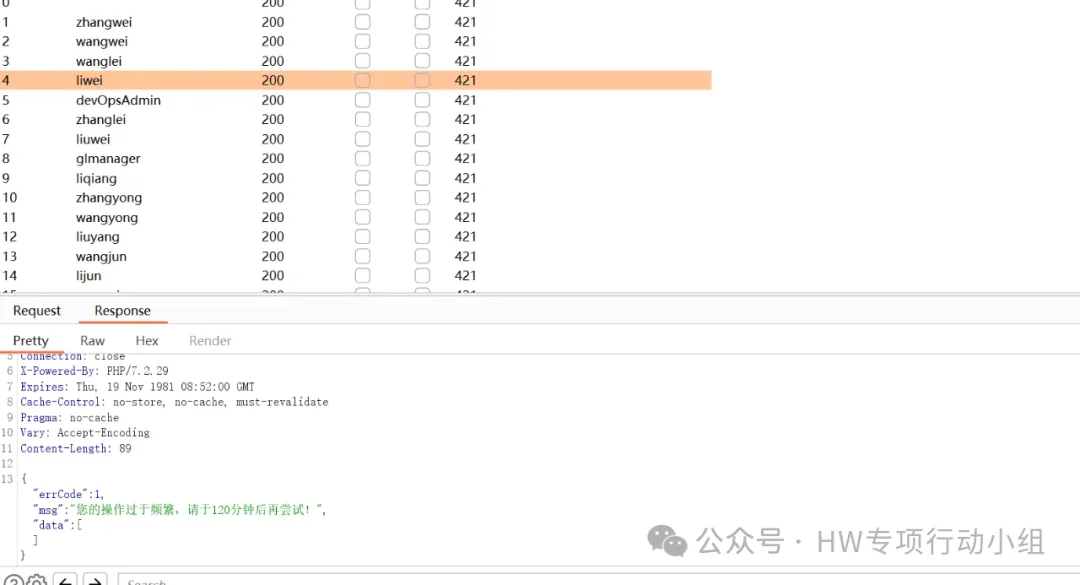
Task: Click status 200 in the wangwei row
Action: (273, 41)
